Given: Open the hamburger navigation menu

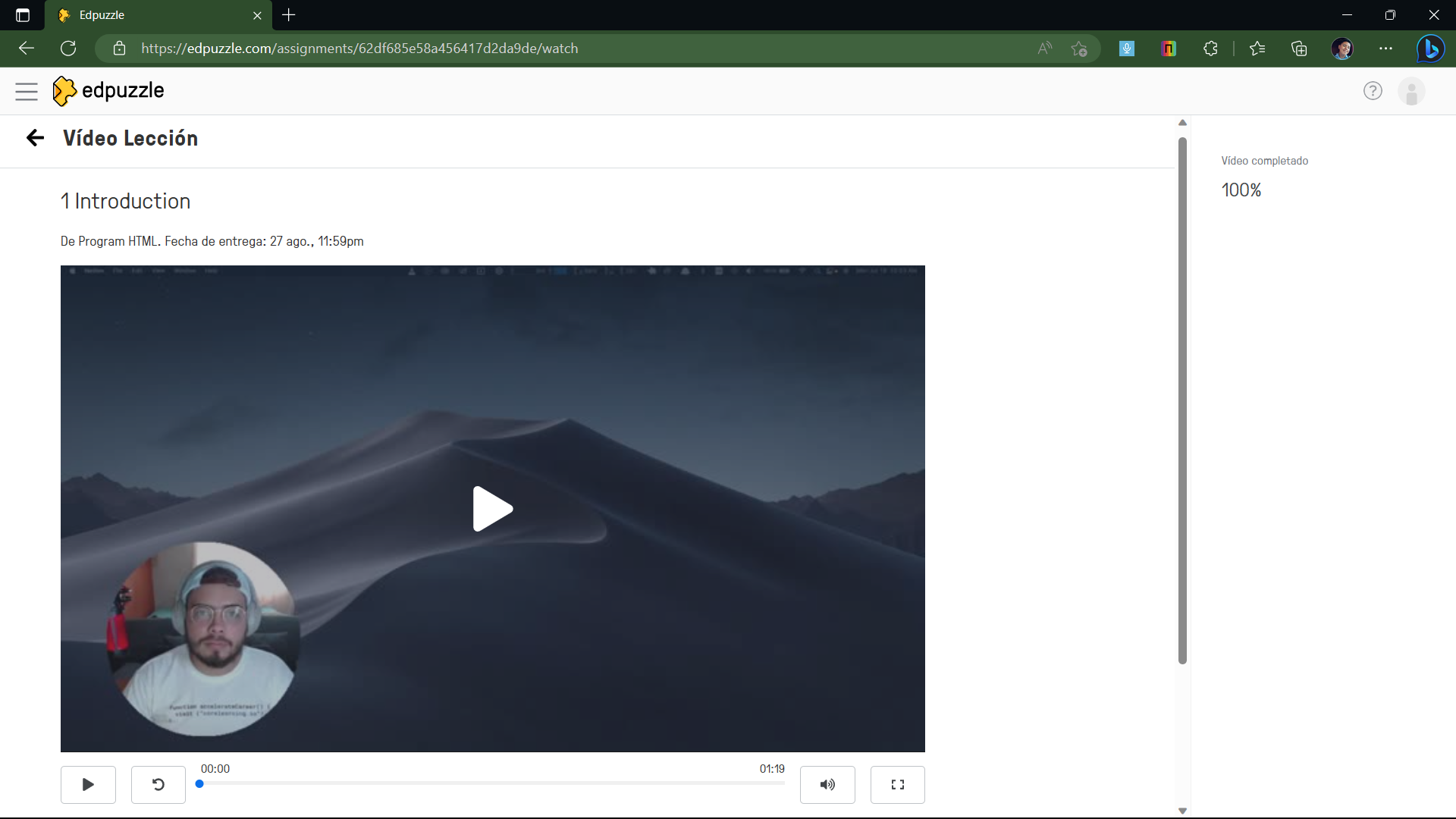Looking at the screenshot, I should [x=27, y=91].
